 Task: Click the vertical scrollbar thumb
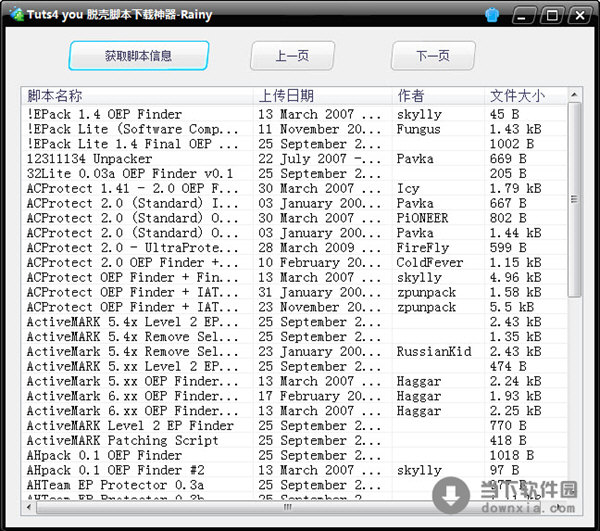click(x=574, y=200)
